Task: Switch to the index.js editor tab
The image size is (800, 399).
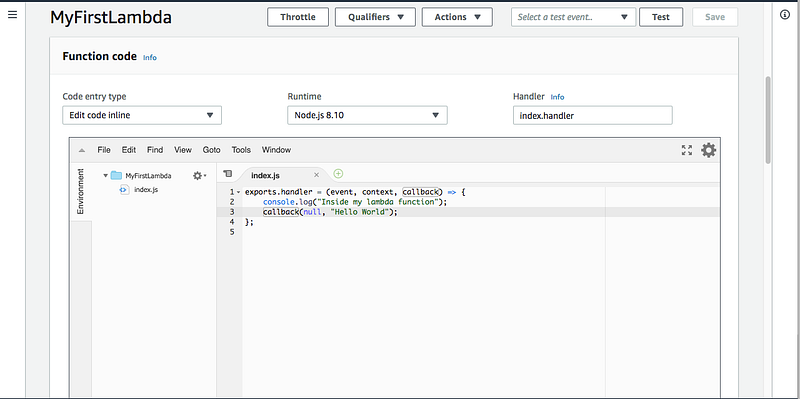Action: pos(280,175)
